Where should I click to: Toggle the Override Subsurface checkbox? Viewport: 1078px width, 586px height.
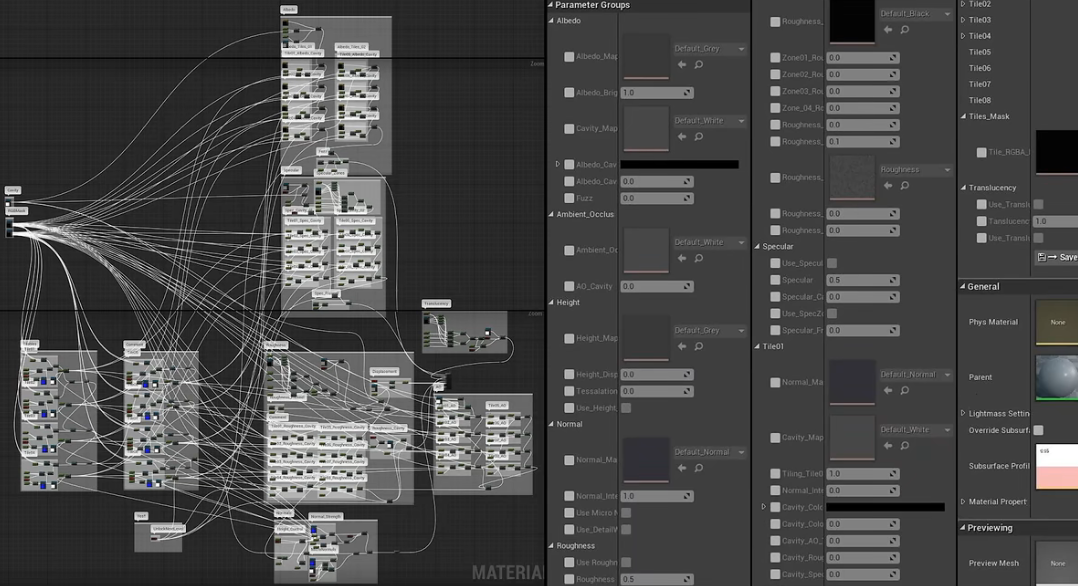1039,431
